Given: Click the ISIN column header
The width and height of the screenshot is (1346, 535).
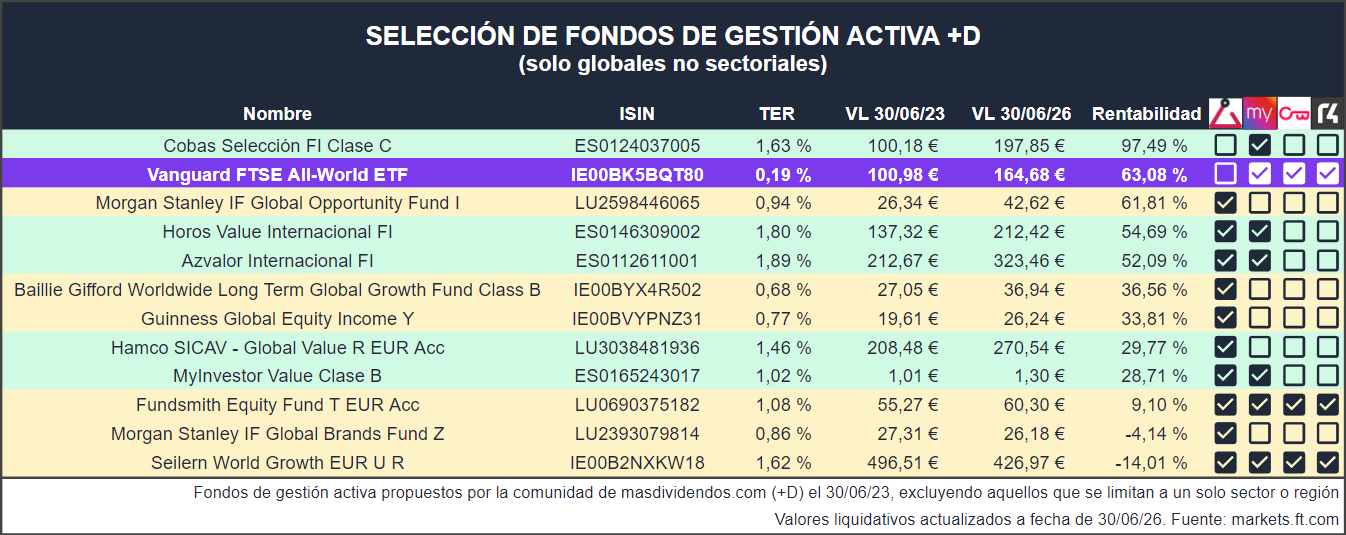Looking at the screenshot, I should pyautogui.click(x=637, y=114).
